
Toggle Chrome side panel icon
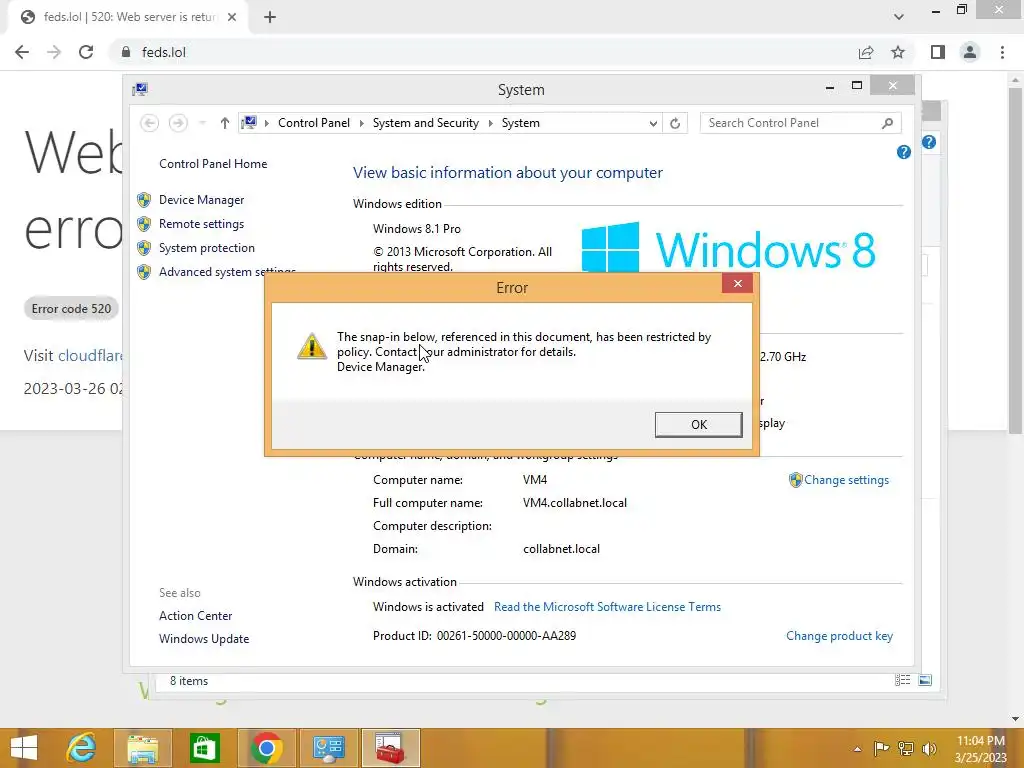coord(938,52)
